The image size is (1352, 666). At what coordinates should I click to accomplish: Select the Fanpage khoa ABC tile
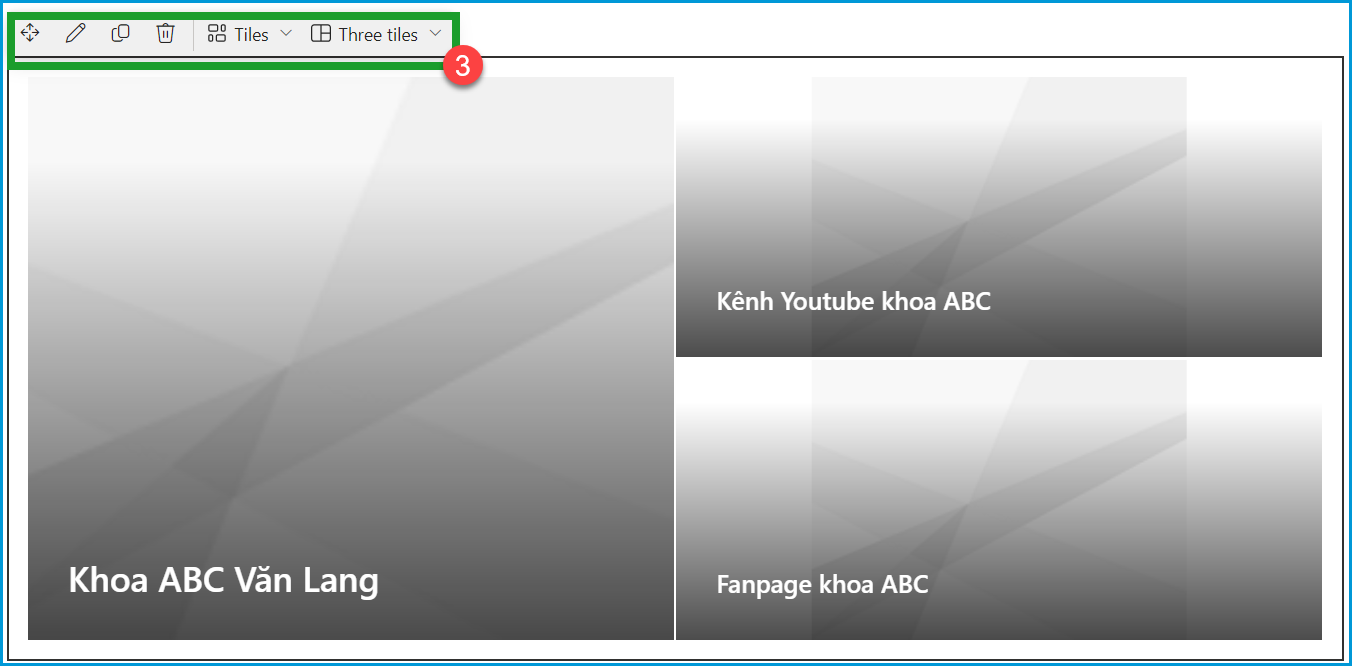tap(999, 500)
